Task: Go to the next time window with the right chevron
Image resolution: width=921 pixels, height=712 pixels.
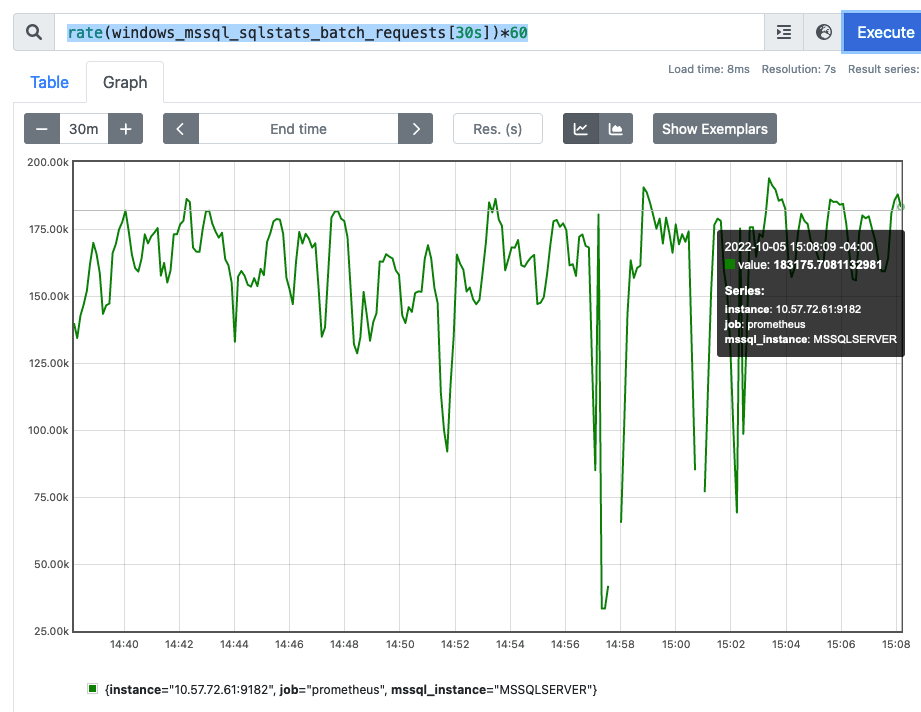Action: point(415,129)
